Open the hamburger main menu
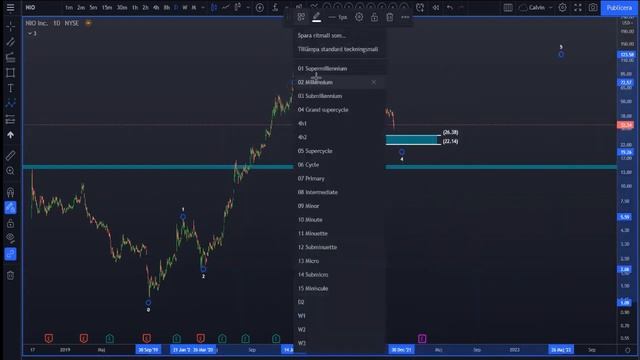The height and width of the screenshot is (360, 640). coord(10,7)
